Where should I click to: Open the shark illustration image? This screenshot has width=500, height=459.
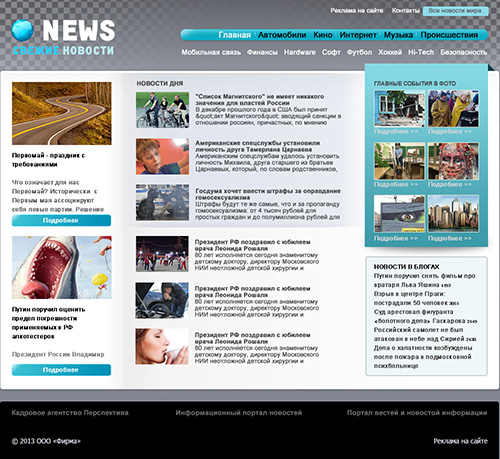[x=62, y=267]
